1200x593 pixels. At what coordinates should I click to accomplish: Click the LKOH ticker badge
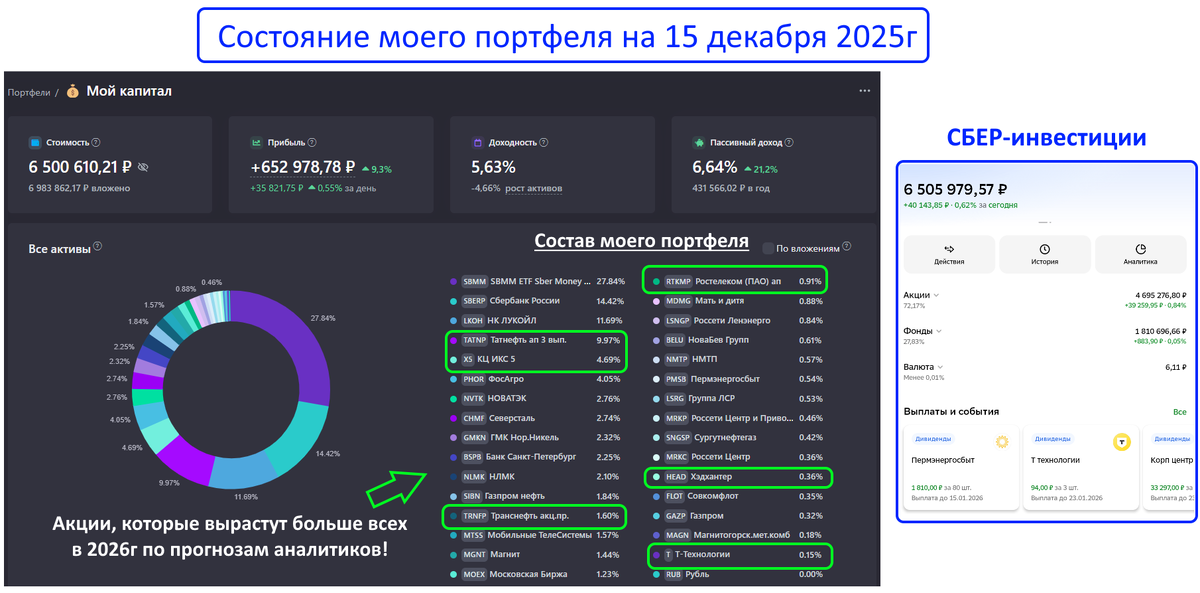[x=474, y=321]
